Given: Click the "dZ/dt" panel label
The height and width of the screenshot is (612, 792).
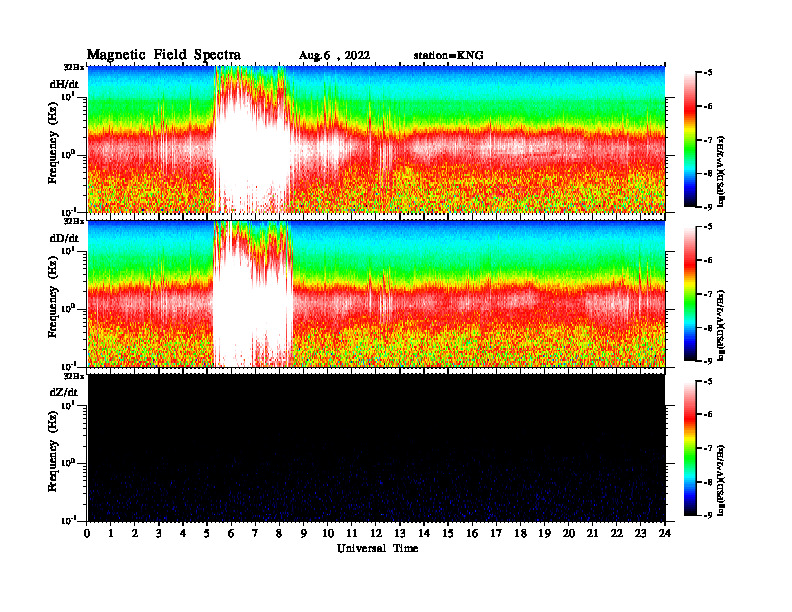Looking at the screenshot, I should point(64,392).
